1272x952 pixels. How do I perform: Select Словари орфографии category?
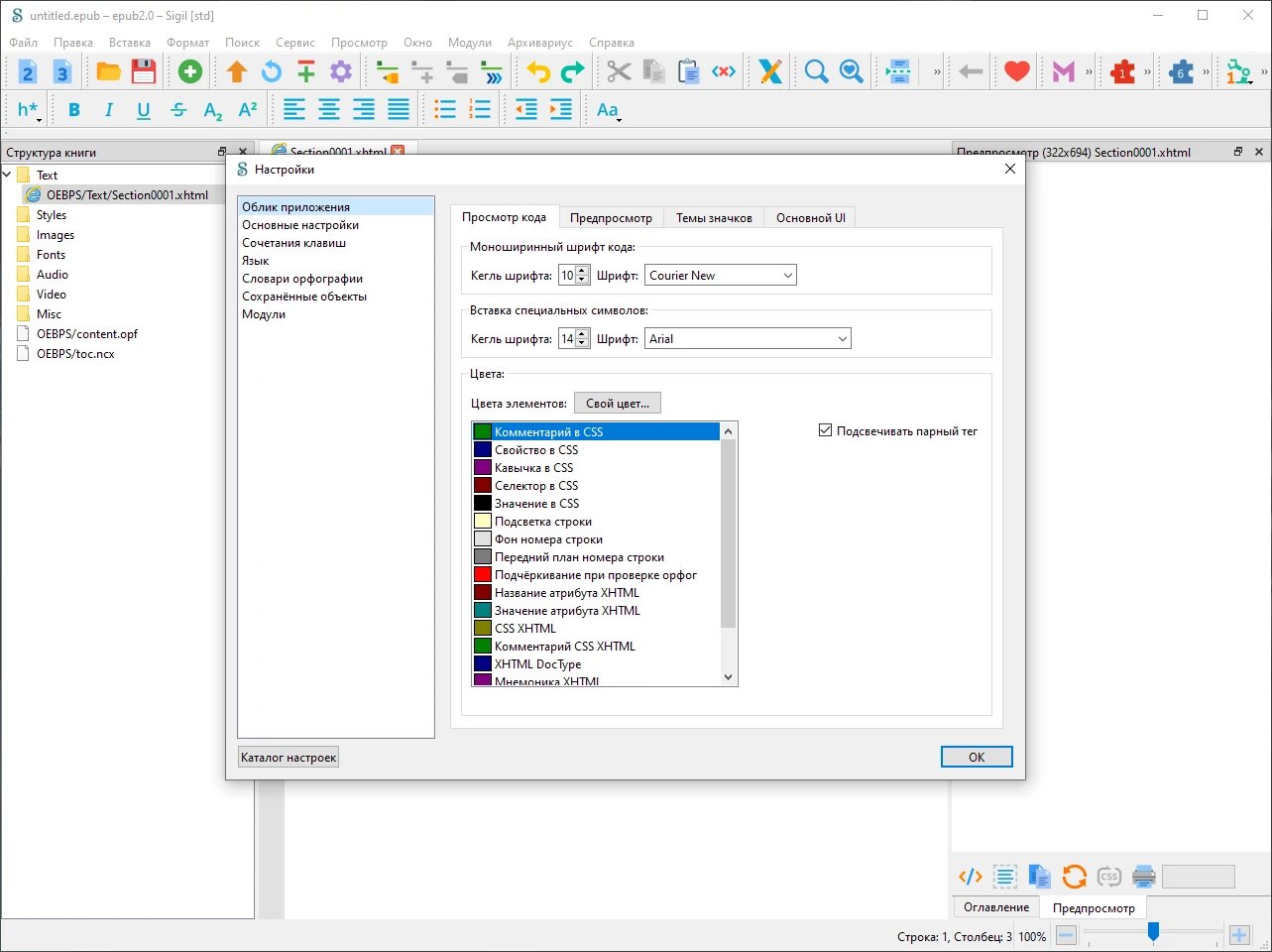(x=336, y=279)
